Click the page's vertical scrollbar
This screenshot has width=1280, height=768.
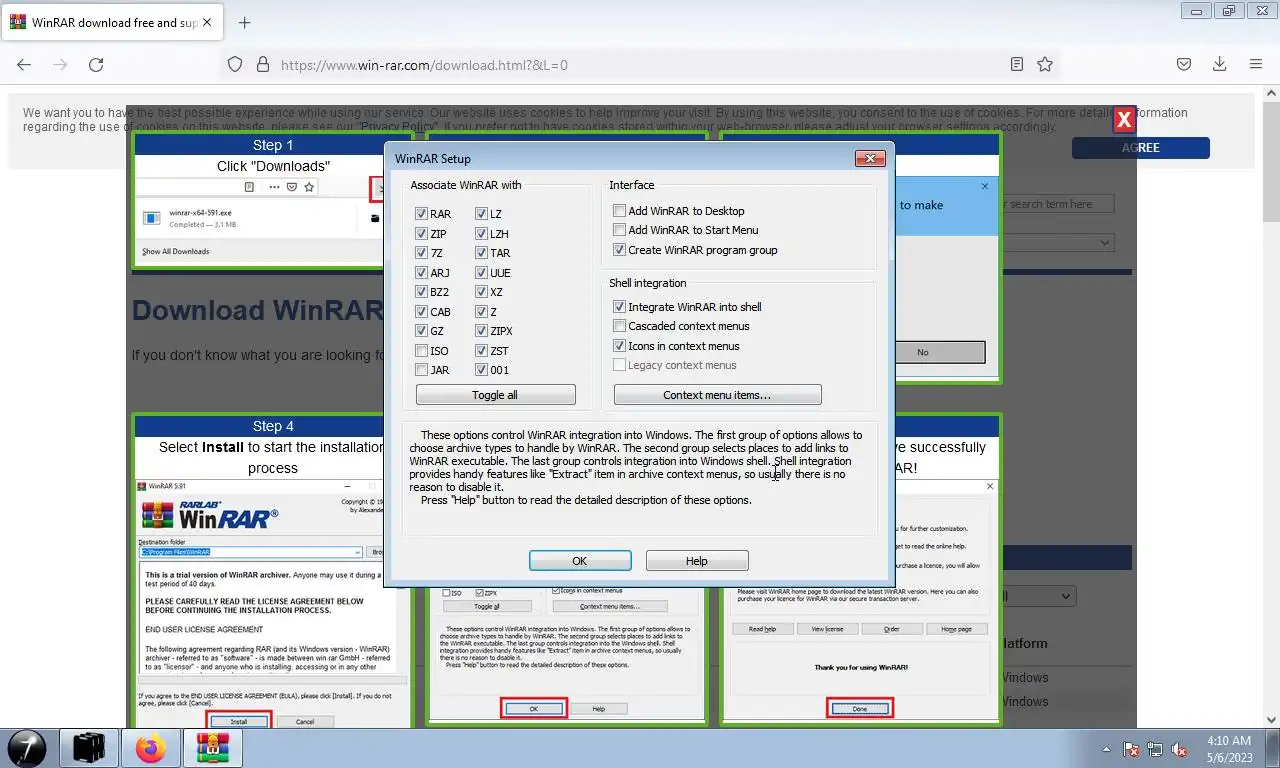1271,408
